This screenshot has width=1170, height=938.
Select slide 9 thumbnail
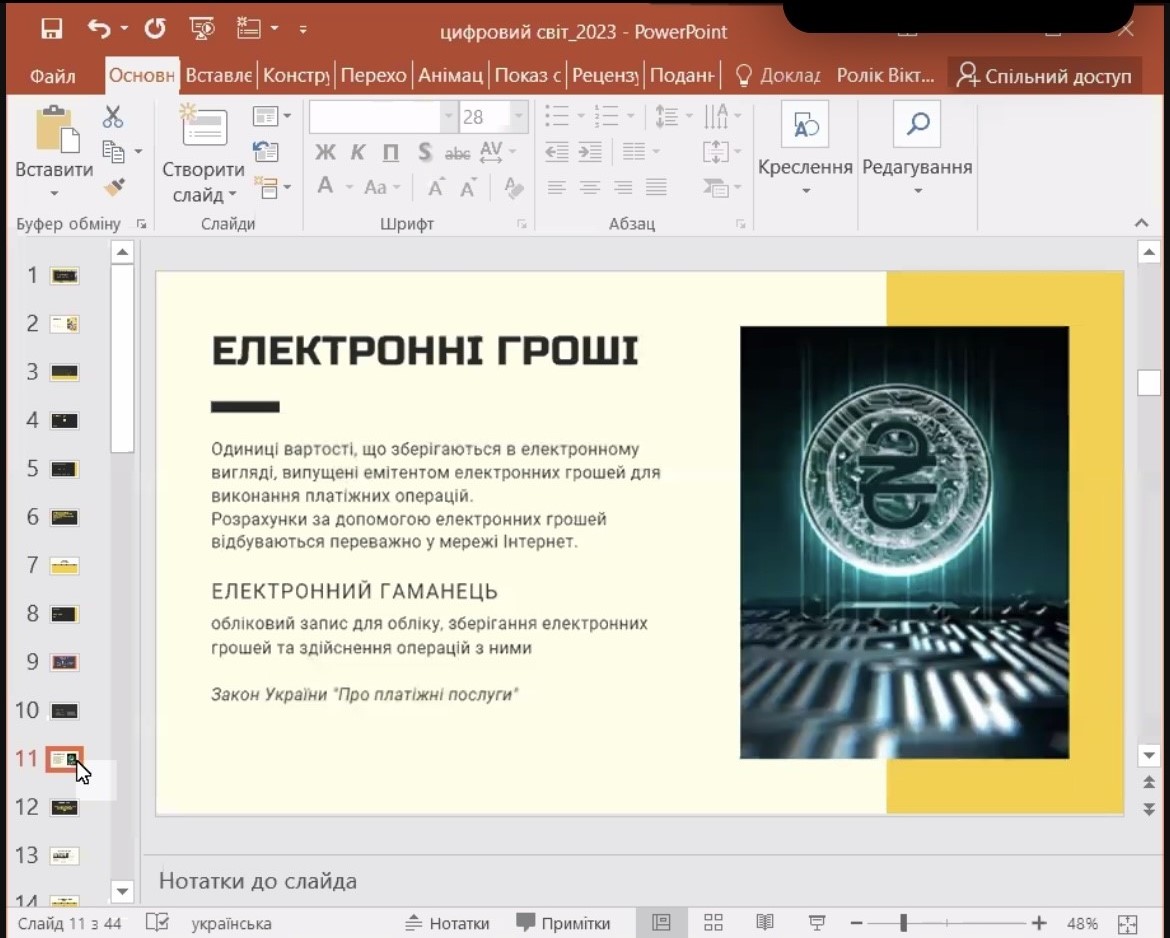[65, 662]
